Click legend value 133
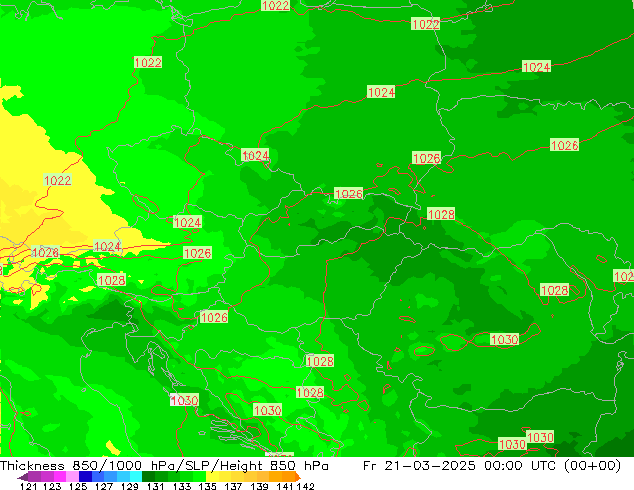634x490 pixels. pyautogui.click(x=181, y=486)
